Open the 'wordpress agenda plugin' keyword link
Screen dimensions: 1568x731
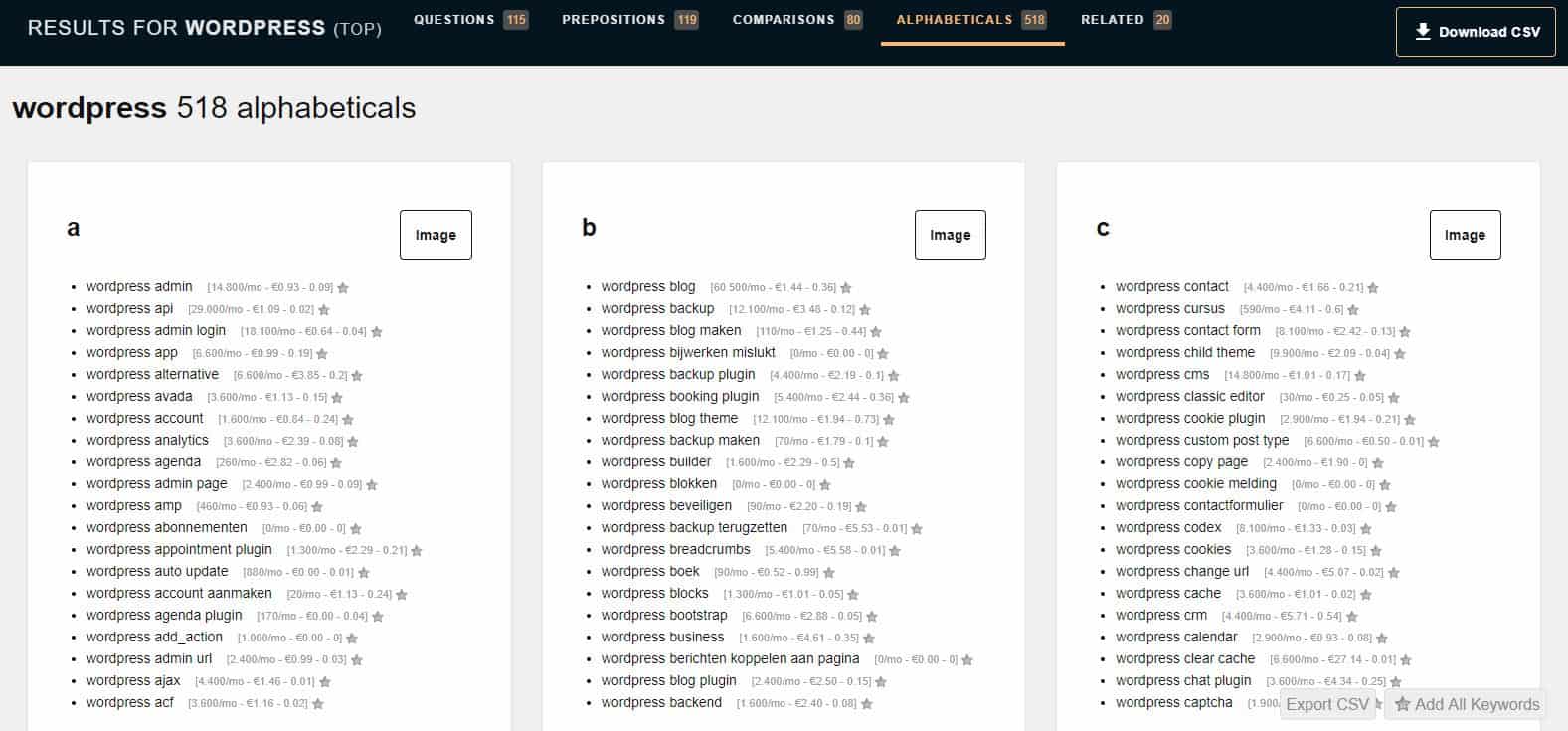pos(164,615)
